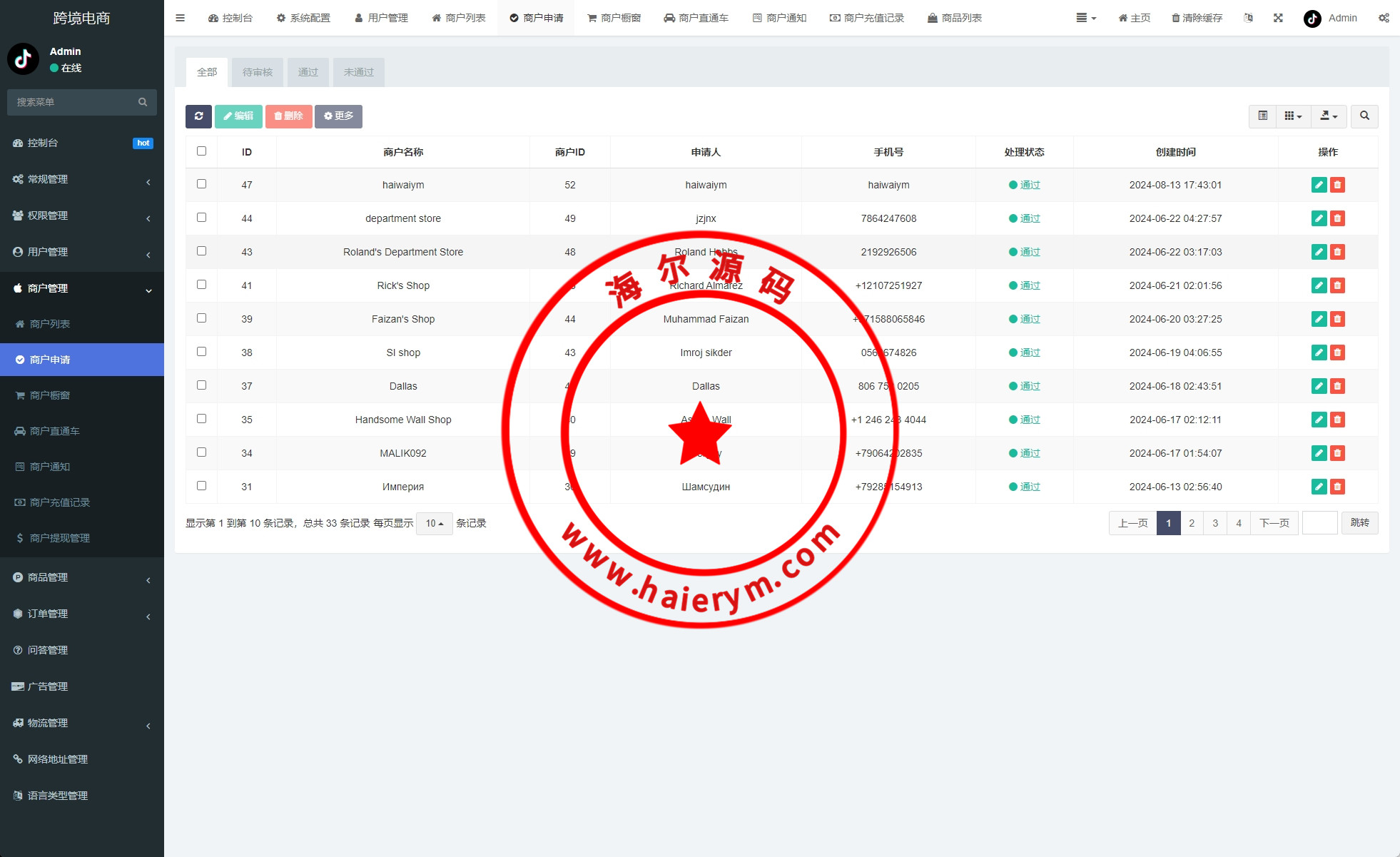This screenshot has height=857, width=1400.
Task: Switch to the 待审核 tab
Action: 257,72
